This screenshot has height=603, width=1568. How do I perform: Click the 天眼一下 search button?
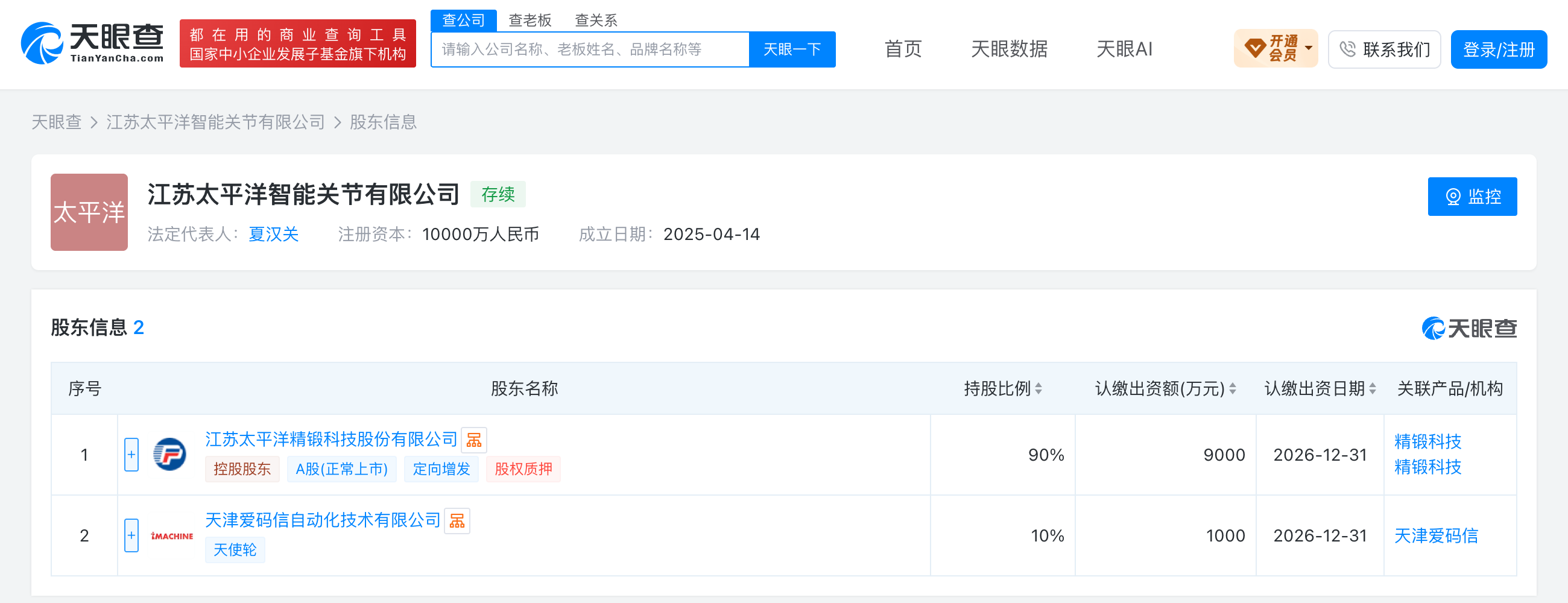[792, 49]
